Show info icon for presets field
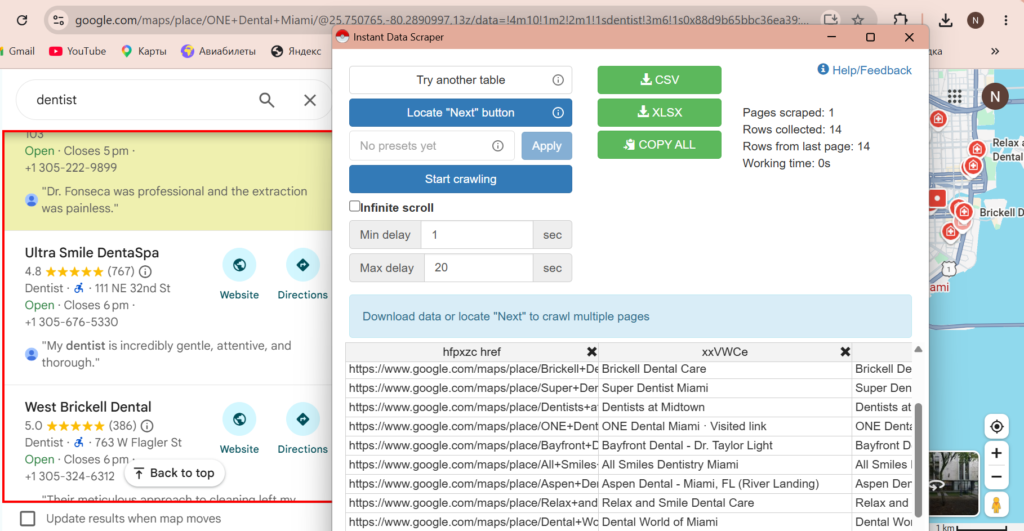This screenshot has width=1024, height=531. pos(498,146)
